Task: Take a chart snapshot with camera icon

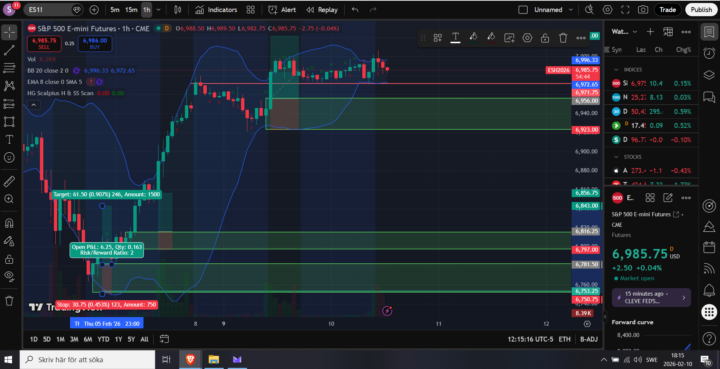Action: pyautogui.click(x=643, y=10)
